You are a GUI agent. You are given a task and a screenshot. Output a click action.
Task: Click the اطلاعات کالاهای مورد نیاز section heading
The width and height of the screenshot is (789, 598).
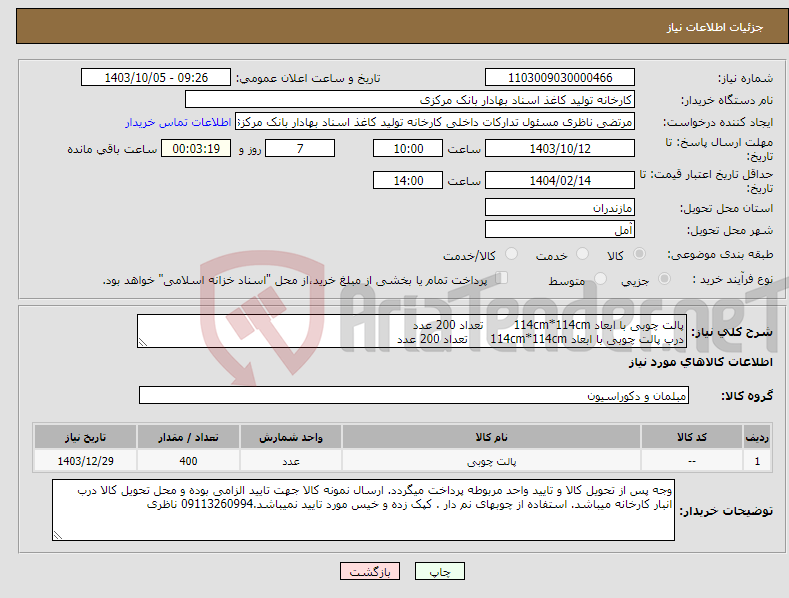pos(700,362)
